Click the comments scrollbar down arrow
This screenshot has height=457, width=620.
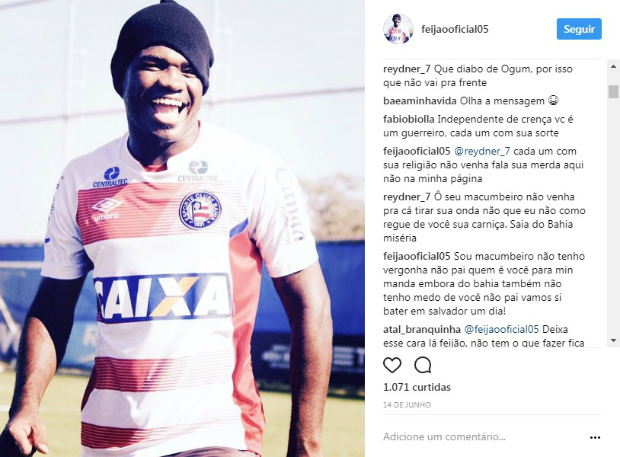[x=613, y=340]
